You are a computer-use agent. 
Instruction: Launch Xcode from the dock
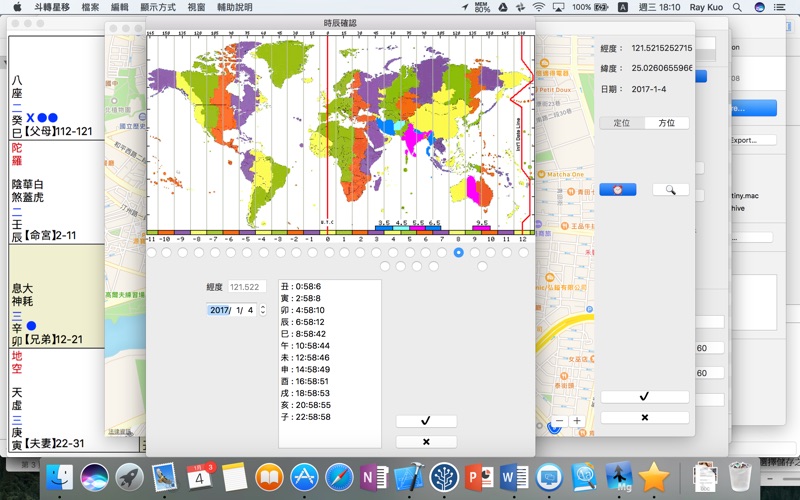click(x=408, y=476)
